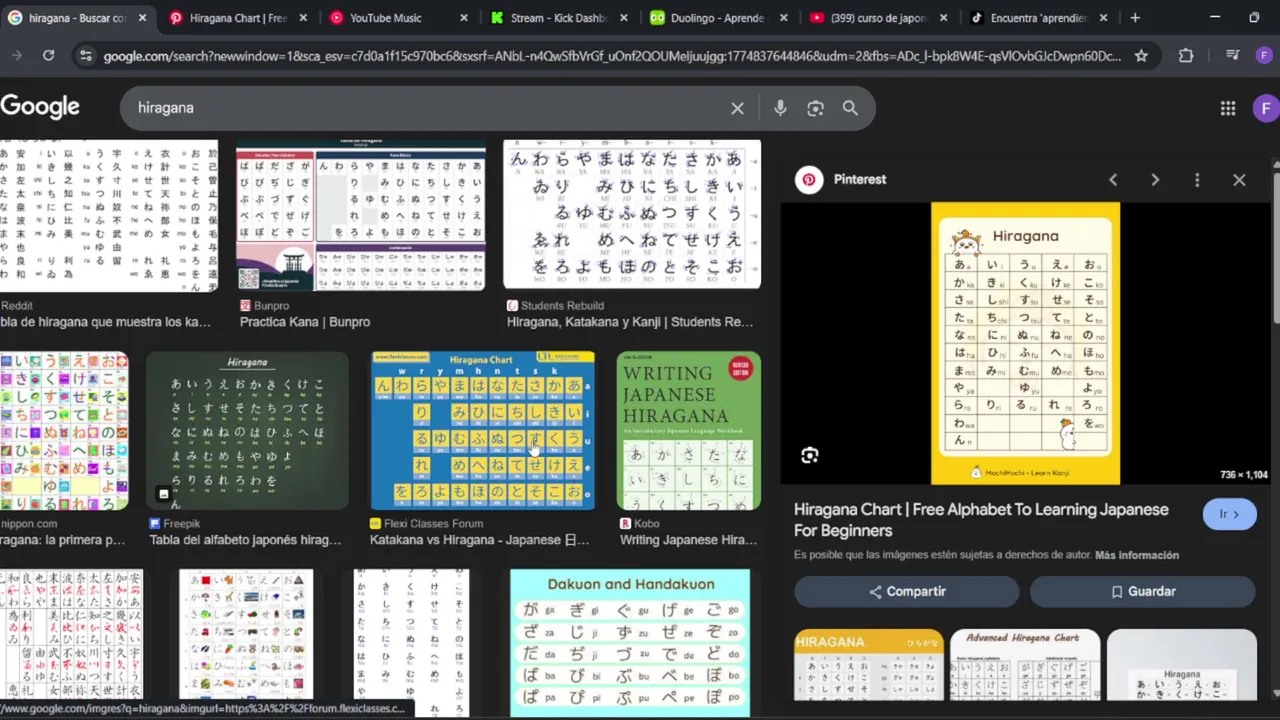Viewport: 1280px width, 720px height.
Task: Open Chrome media controls icon
Action: click(x=1232, y=56)
